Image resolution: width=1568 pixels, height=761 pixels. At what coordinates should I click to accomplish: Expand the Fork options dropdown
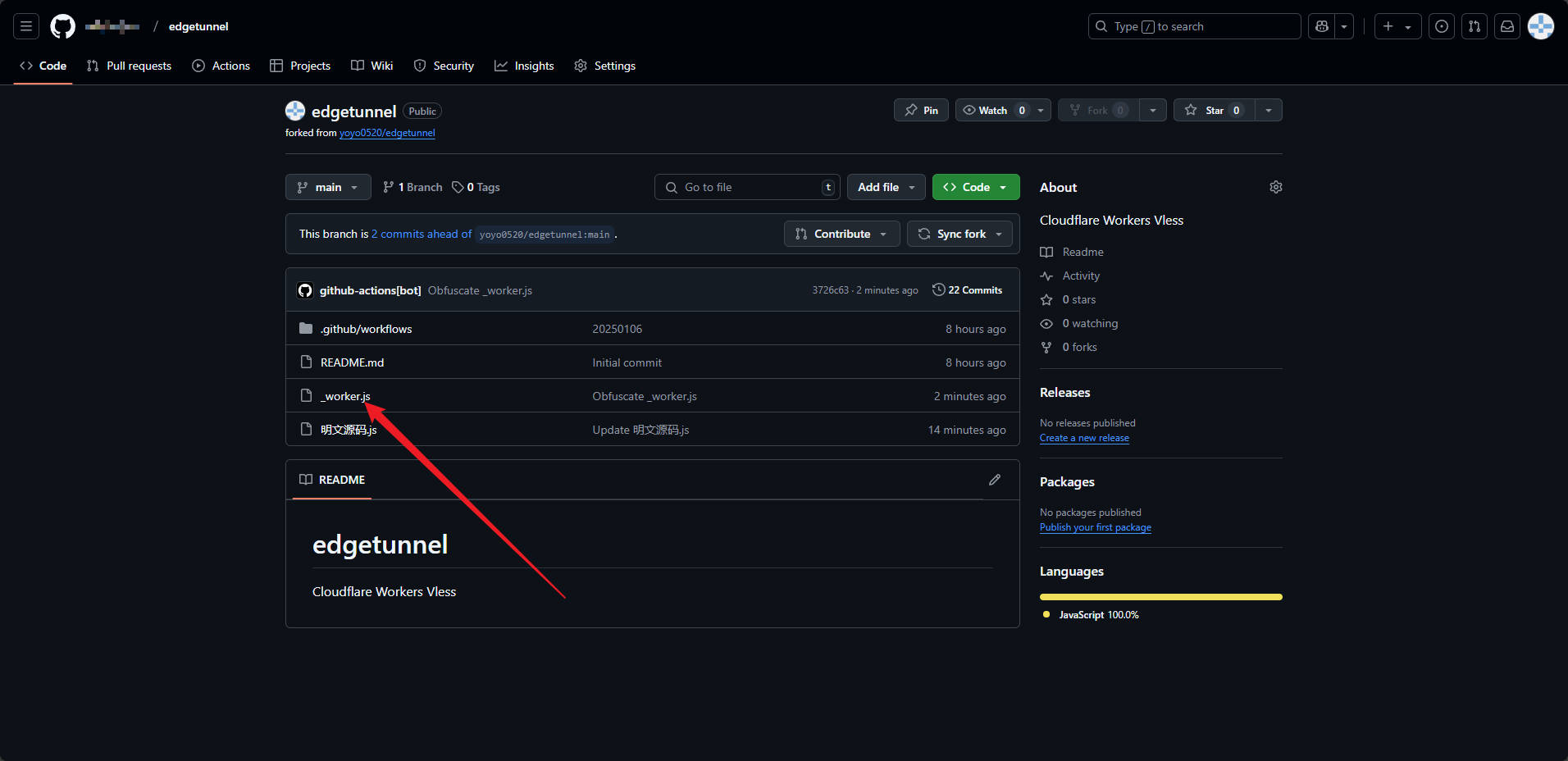[x=1153, y=110]
